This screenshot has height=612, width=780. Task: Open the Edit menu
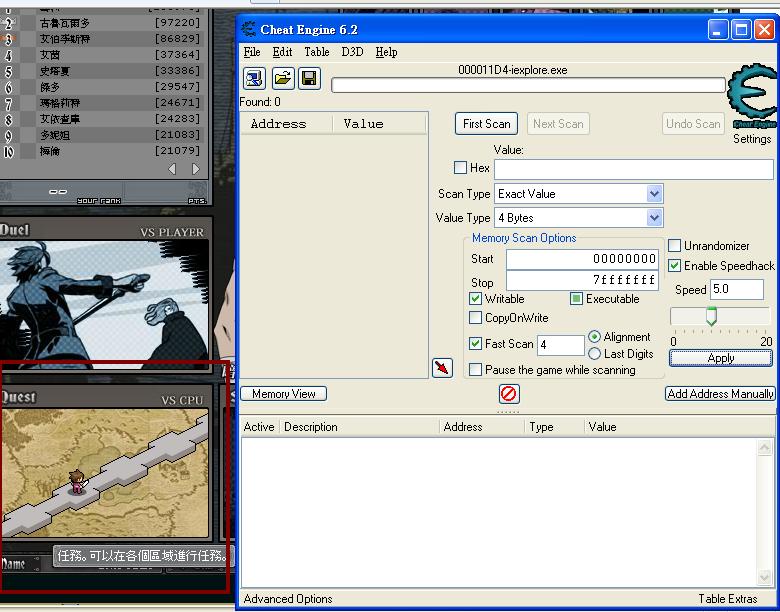point(282,52)
